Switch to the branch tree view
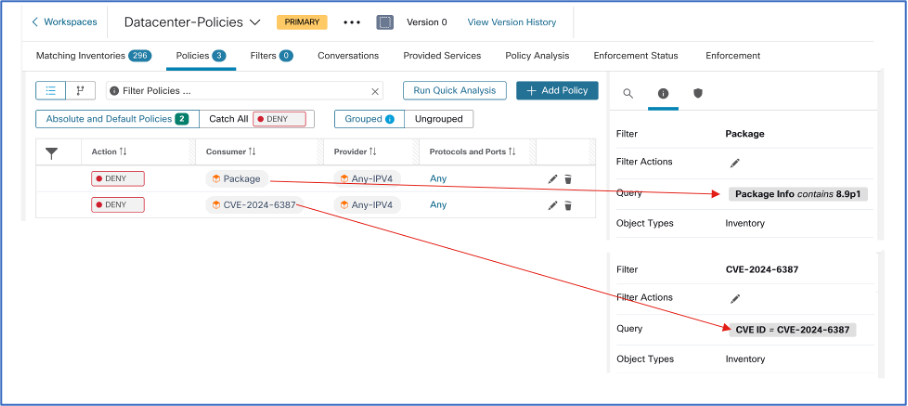The height and width of the screenshot is (406, 908). click(80, 91)
